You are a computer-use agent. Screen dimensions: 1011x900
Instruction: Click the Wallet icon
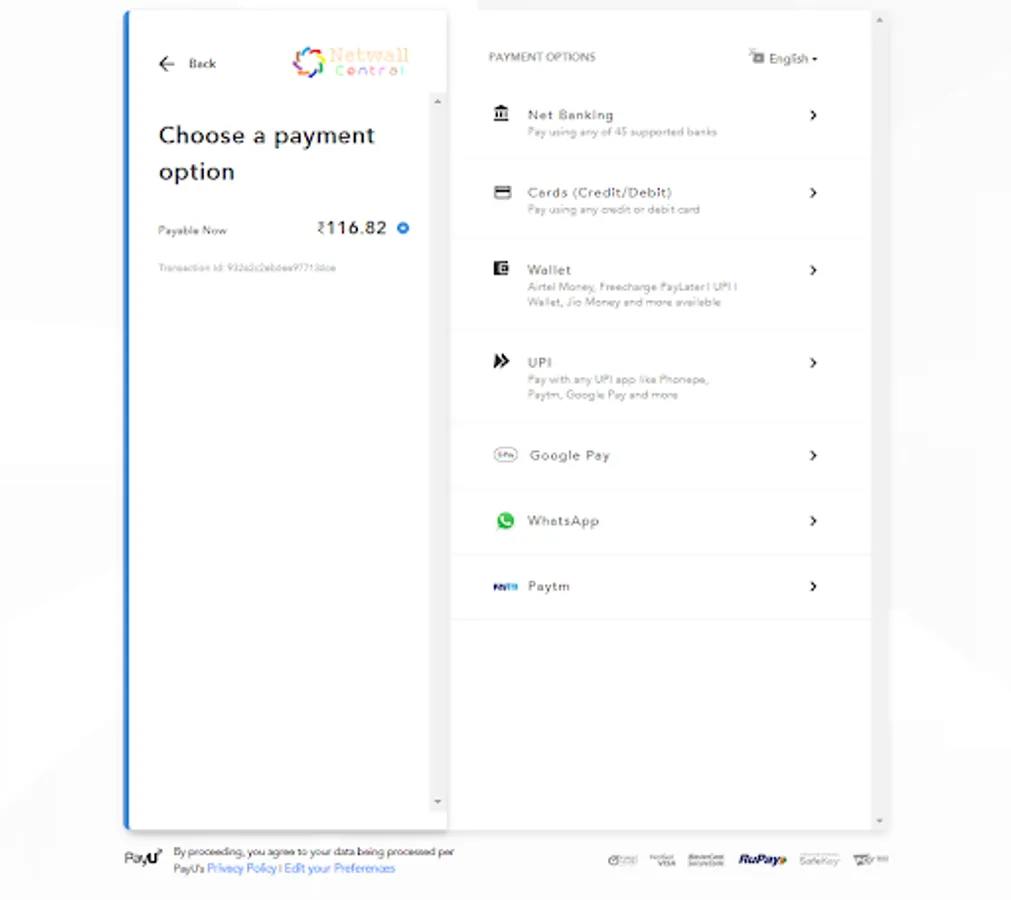point(501,268)
